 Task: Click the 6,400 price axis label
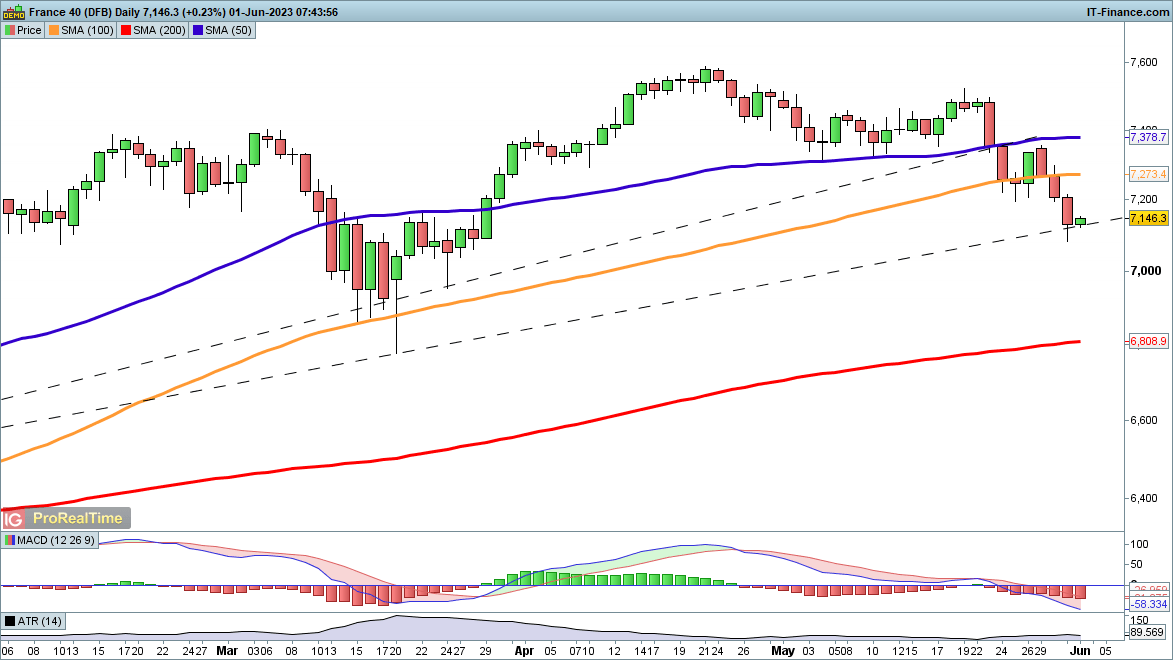coord(1144,498)
